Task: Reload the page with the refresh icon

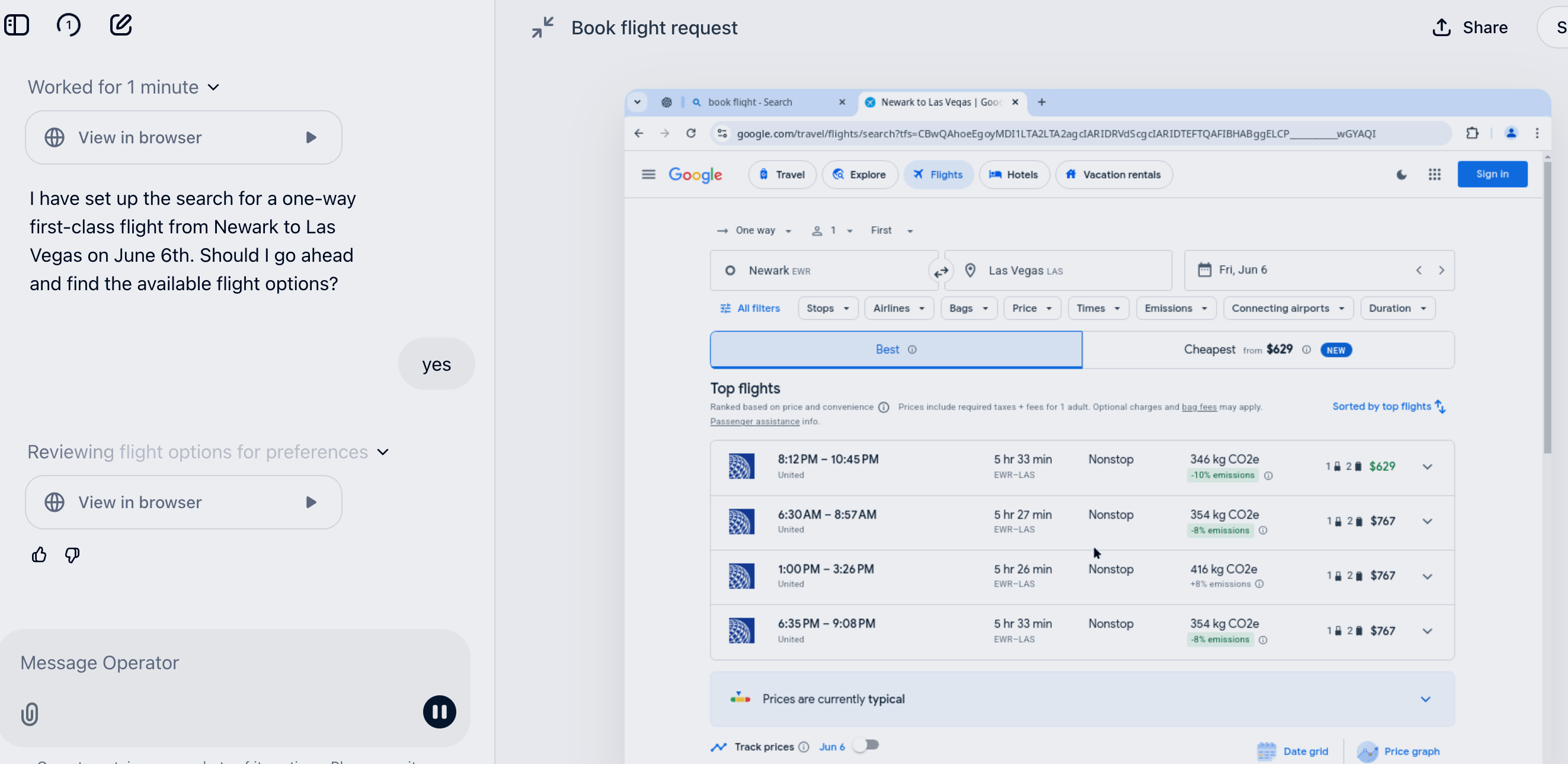Action: (691, 133)
